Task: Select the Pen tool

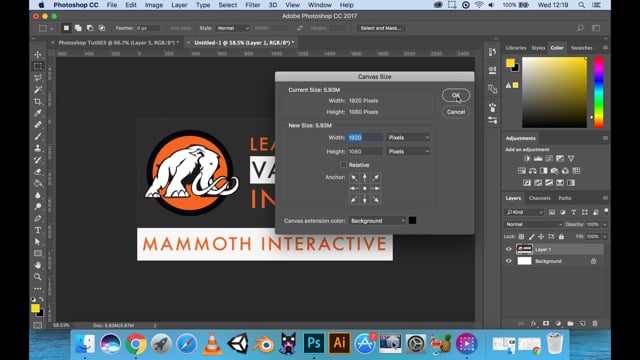Action: coord(38,218)
